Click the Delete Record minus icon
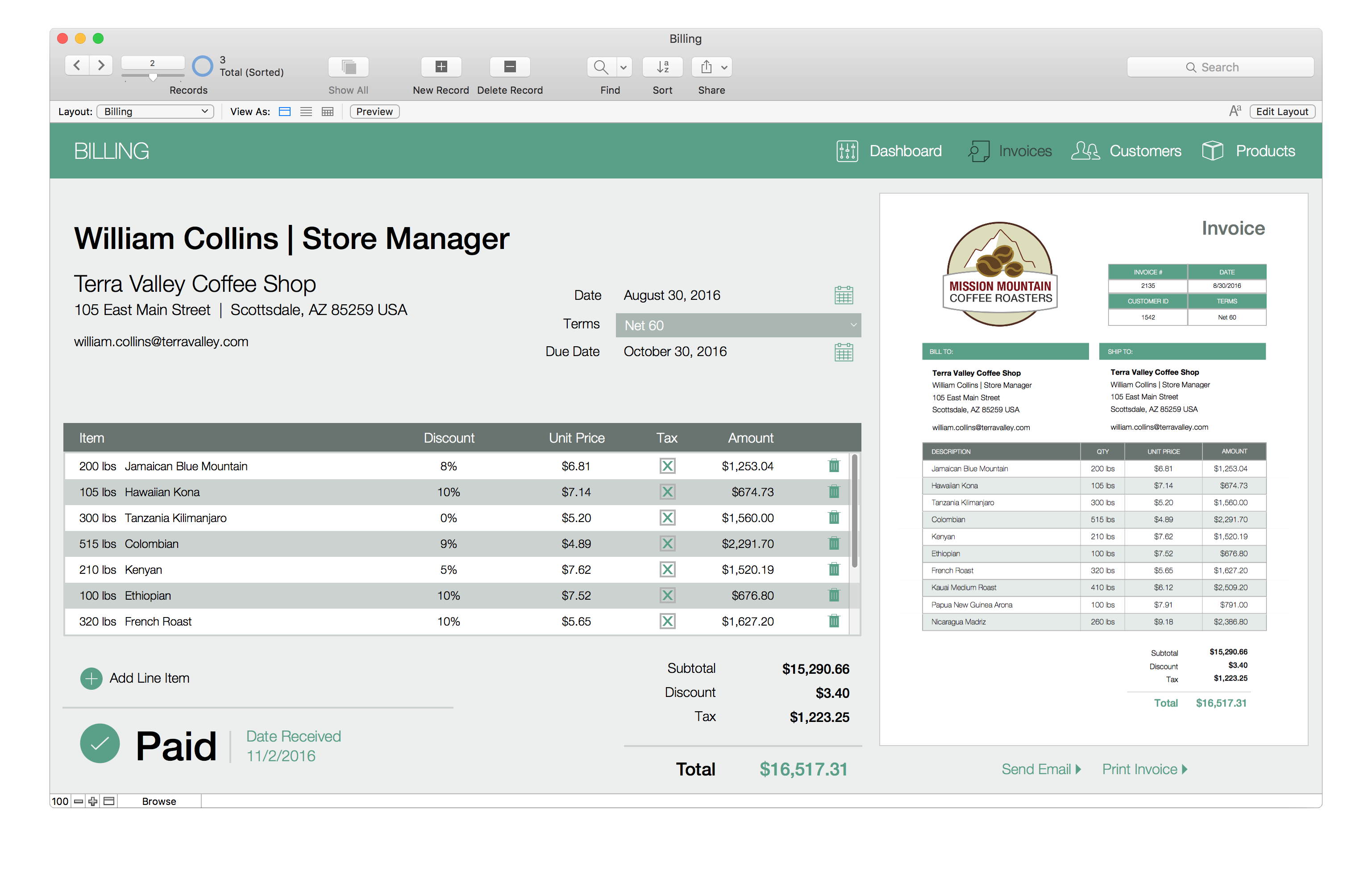 click(510, 67)
